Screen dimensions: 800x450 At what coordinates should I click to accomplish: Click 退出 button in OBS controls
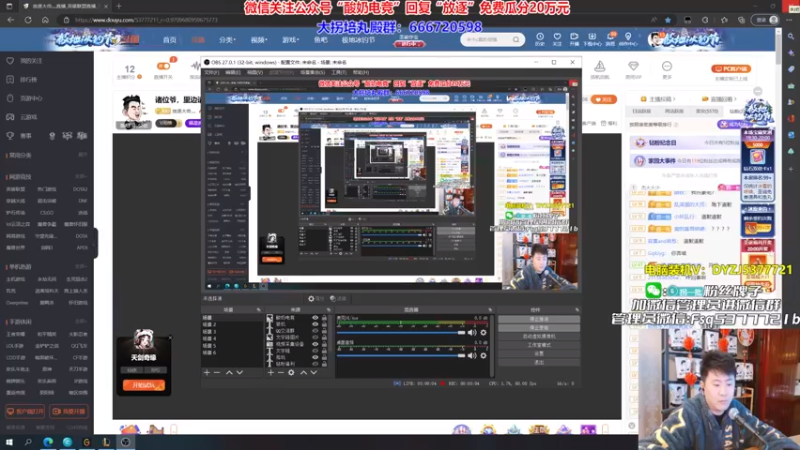(x=539, y=362)
